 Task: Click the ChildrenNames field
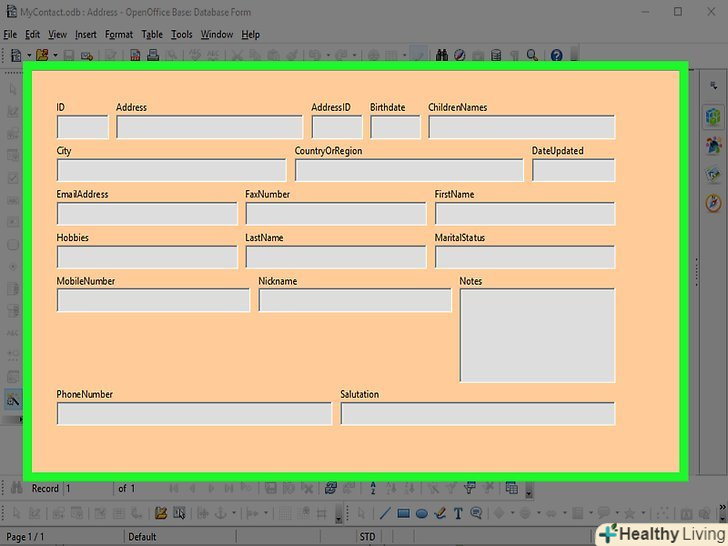[522, 127]
